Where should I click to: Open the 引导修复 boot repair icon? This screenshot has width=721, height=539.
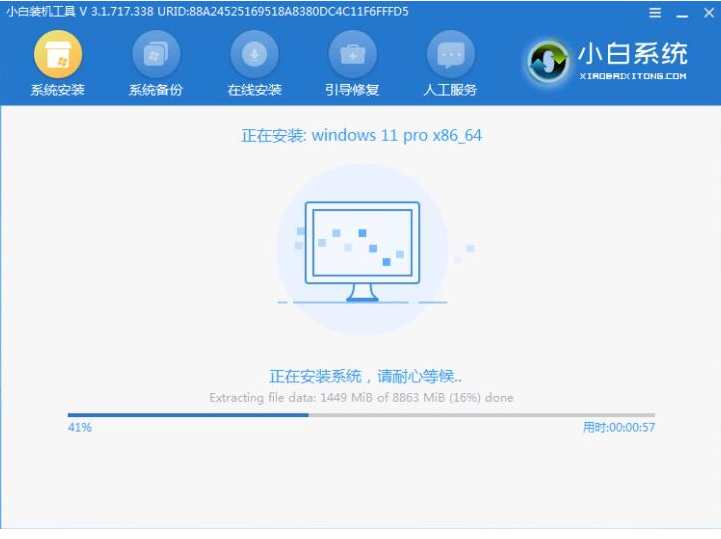pos(352,54)
